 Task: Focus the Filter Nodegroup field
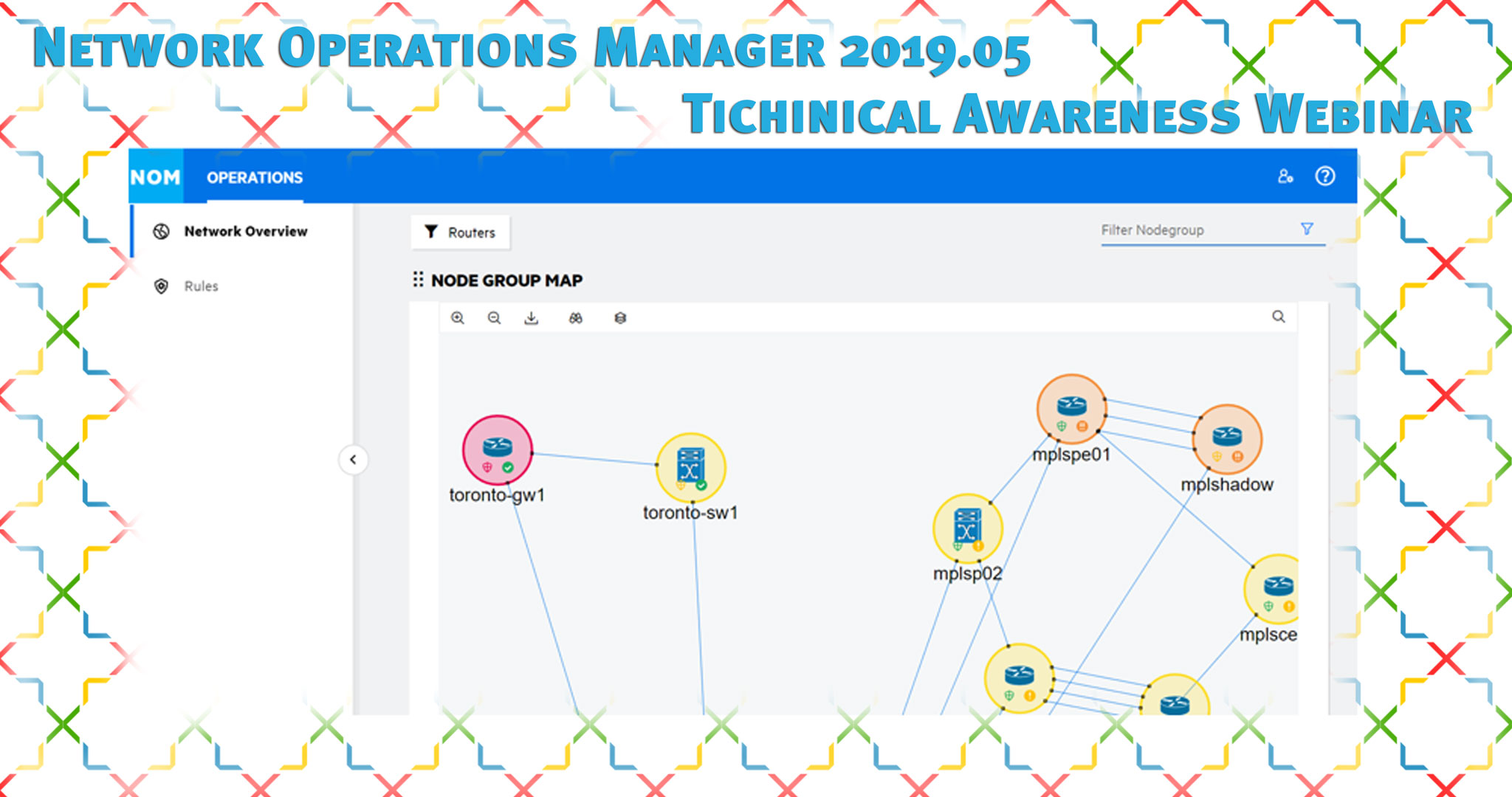point(1213,230)
